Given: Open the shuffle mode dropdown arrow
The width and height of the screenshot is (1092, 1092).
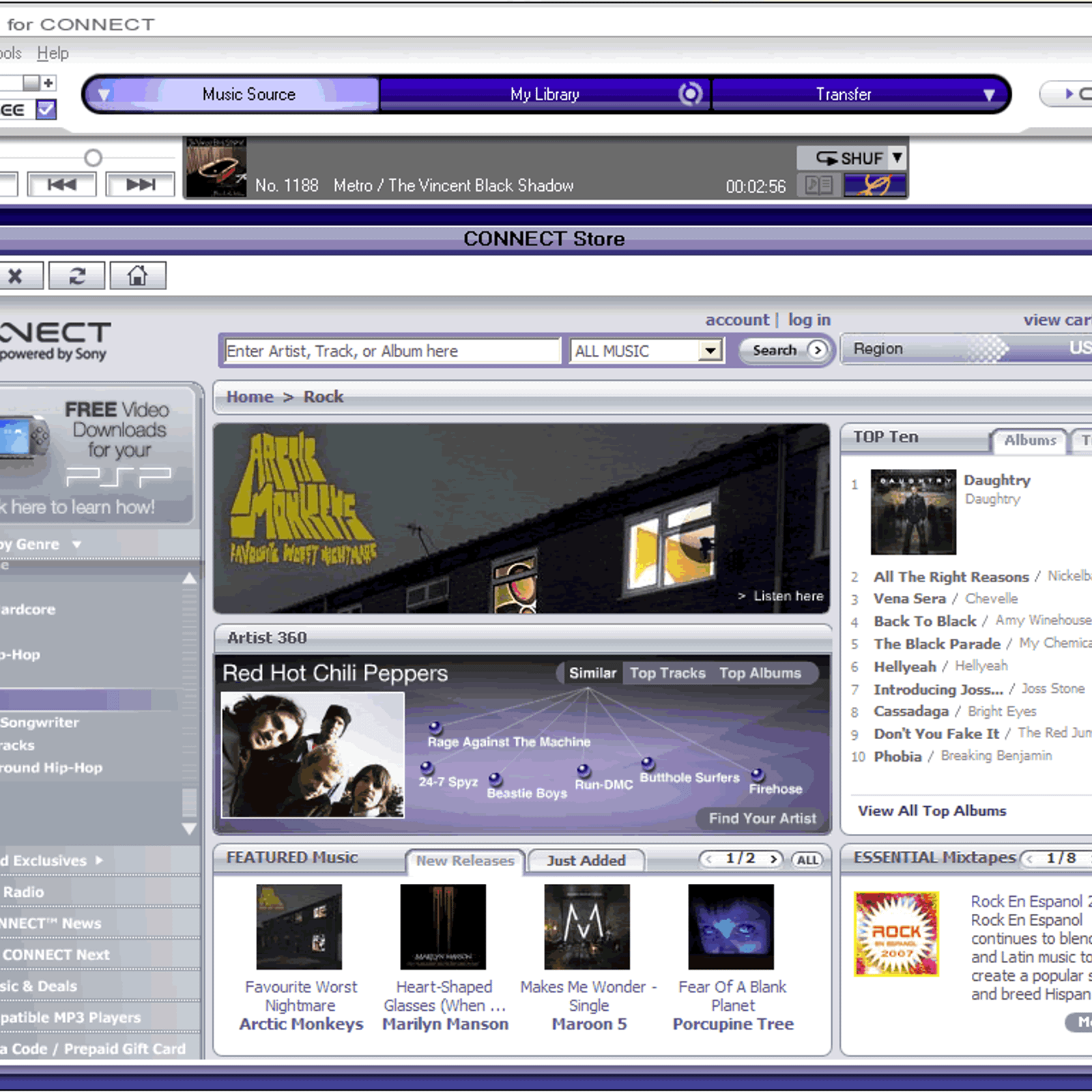Looking at the screenshot, I should pyautogui.click(x=895, y=158).
